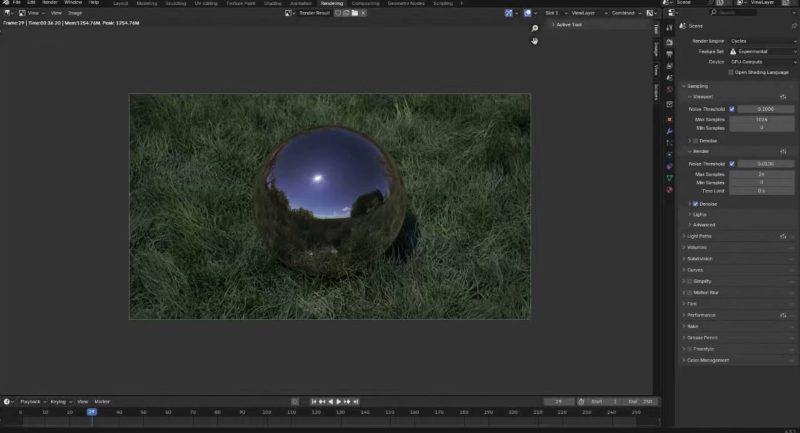Click the current frame marker on timeline
Image resolution: width=800 pixels, height=433 pixels.
(x=92, y=412)
